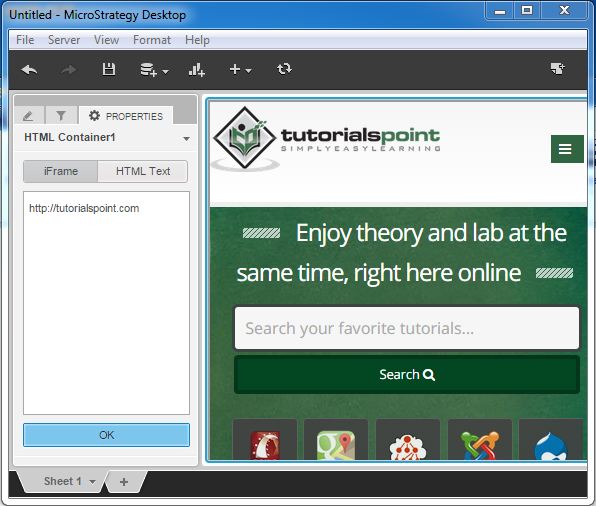The width and height of the screenshot is (596, 506).
Task: Open the Editor pencil tab
Action: pos(28,116)
